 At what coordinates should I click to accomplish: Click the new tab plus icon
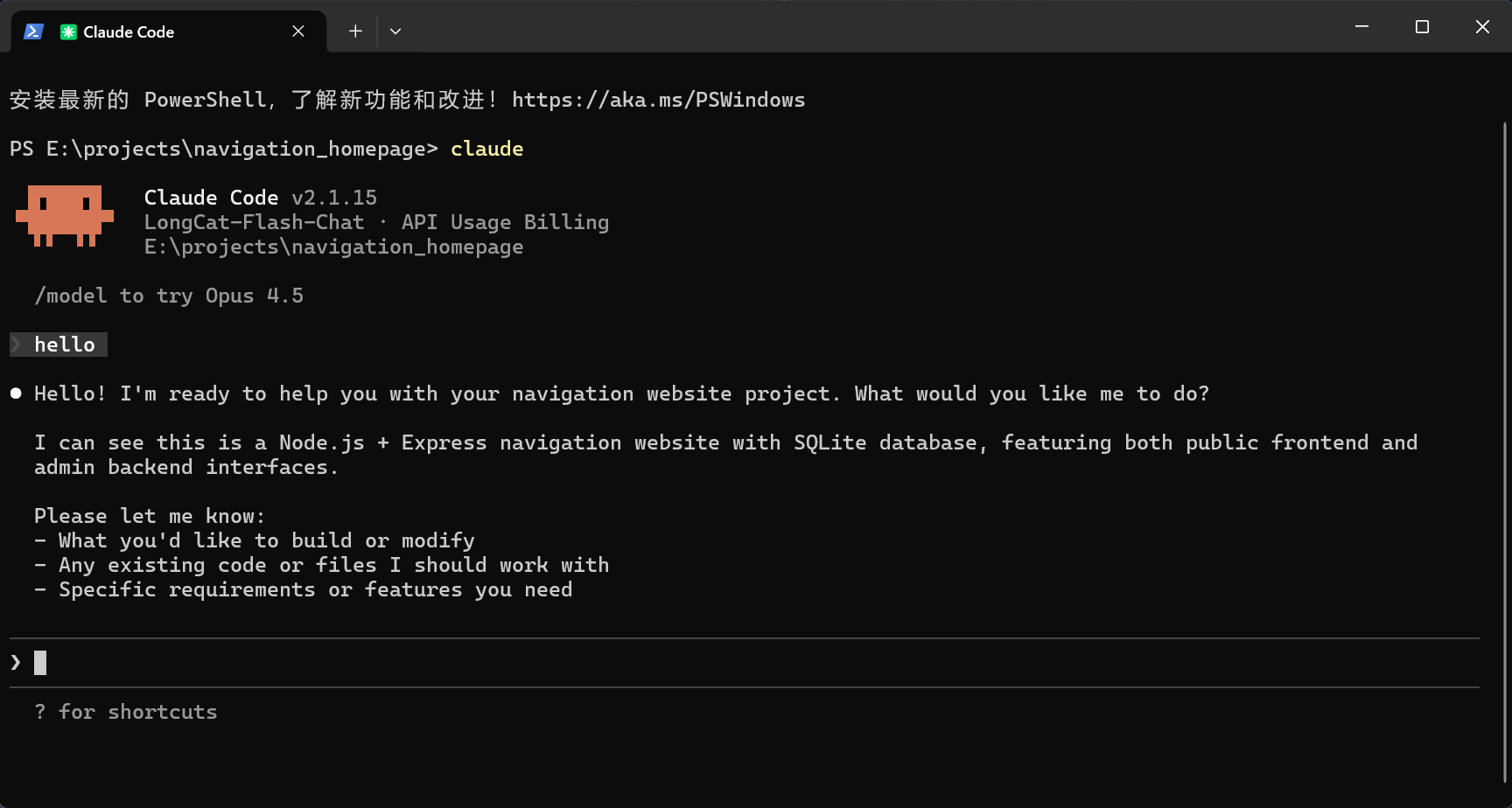(355, 31)
